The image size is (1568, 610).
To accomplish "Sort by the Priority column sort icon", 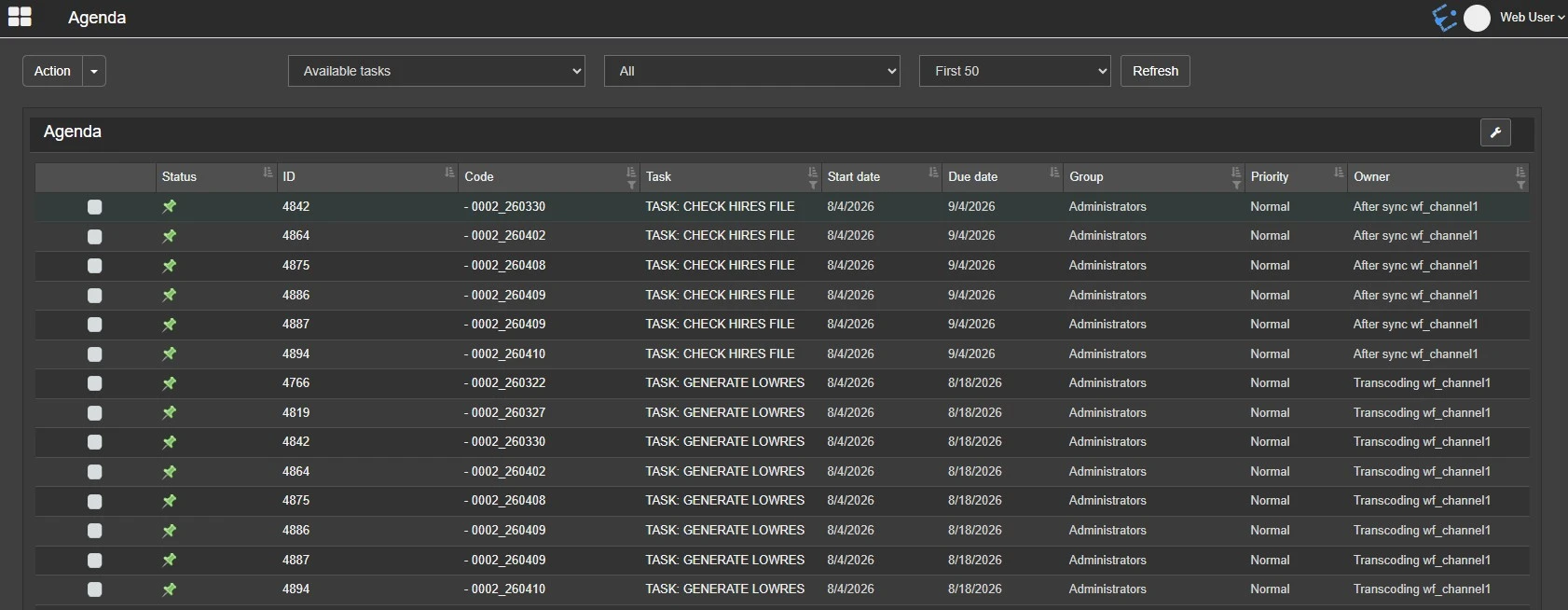I will click(1339, 172).
